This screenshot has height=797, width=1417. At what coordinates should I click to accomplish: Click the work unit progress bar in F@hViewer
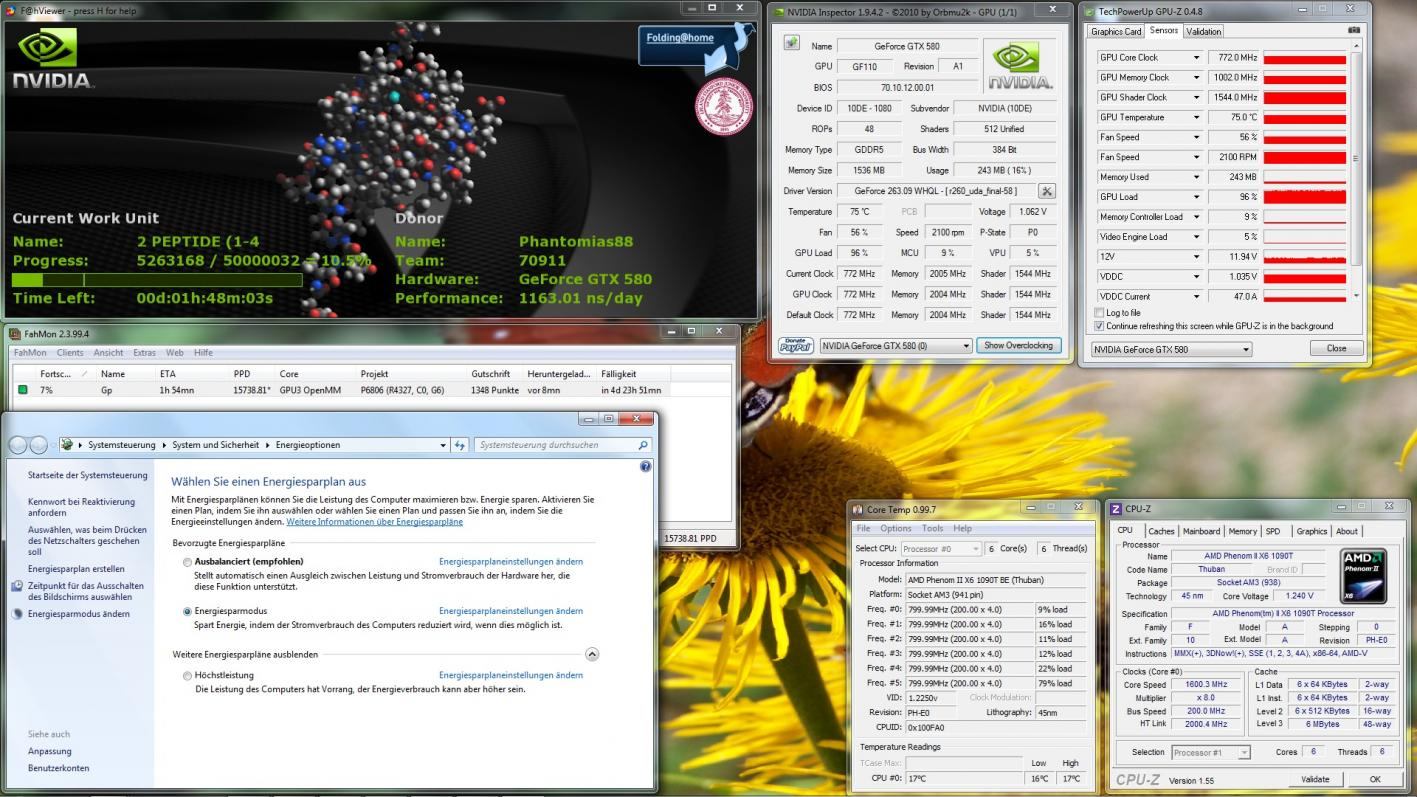point(157,280)
